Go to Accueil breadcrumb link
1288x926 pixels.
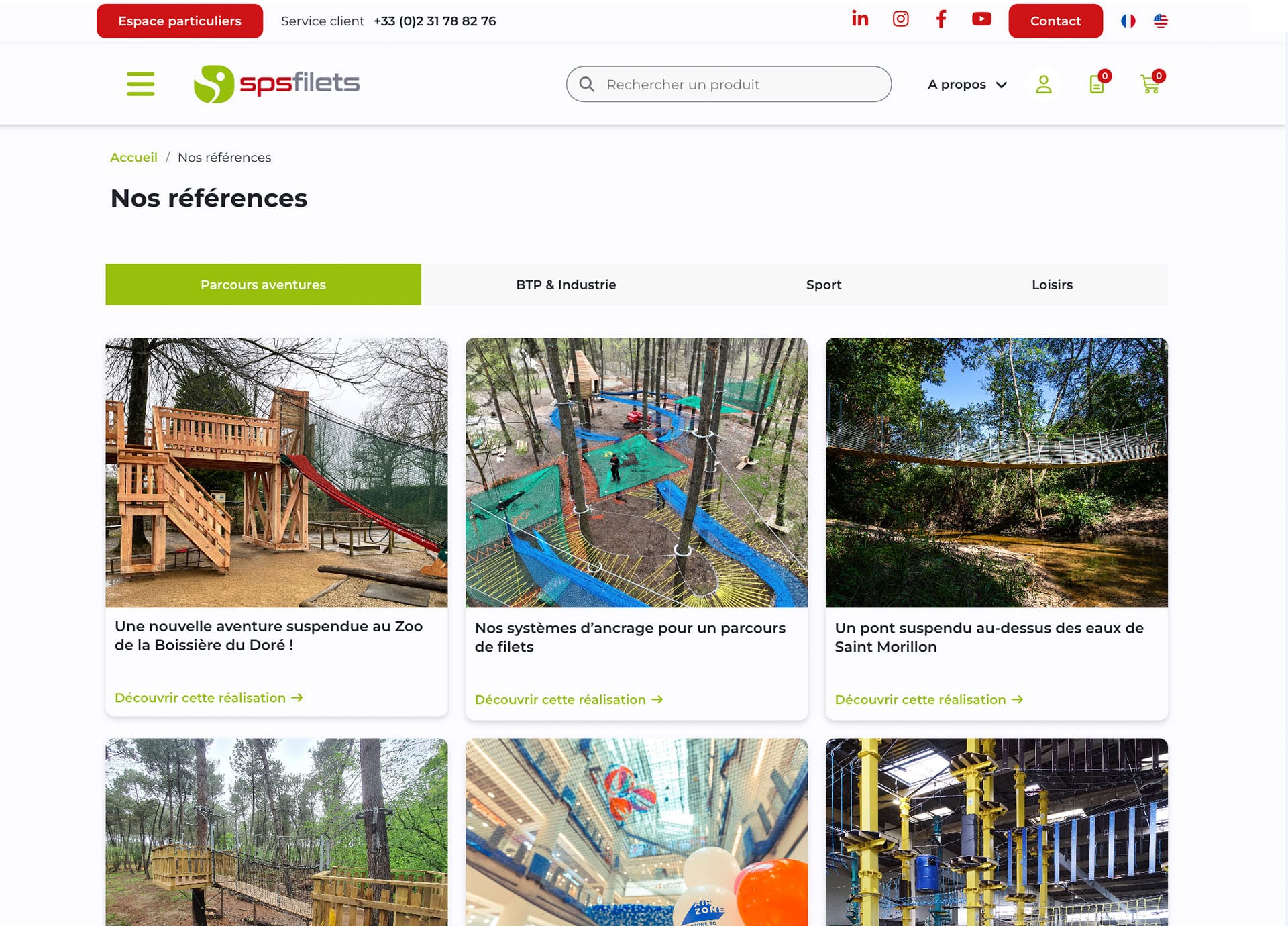(133, 157)
